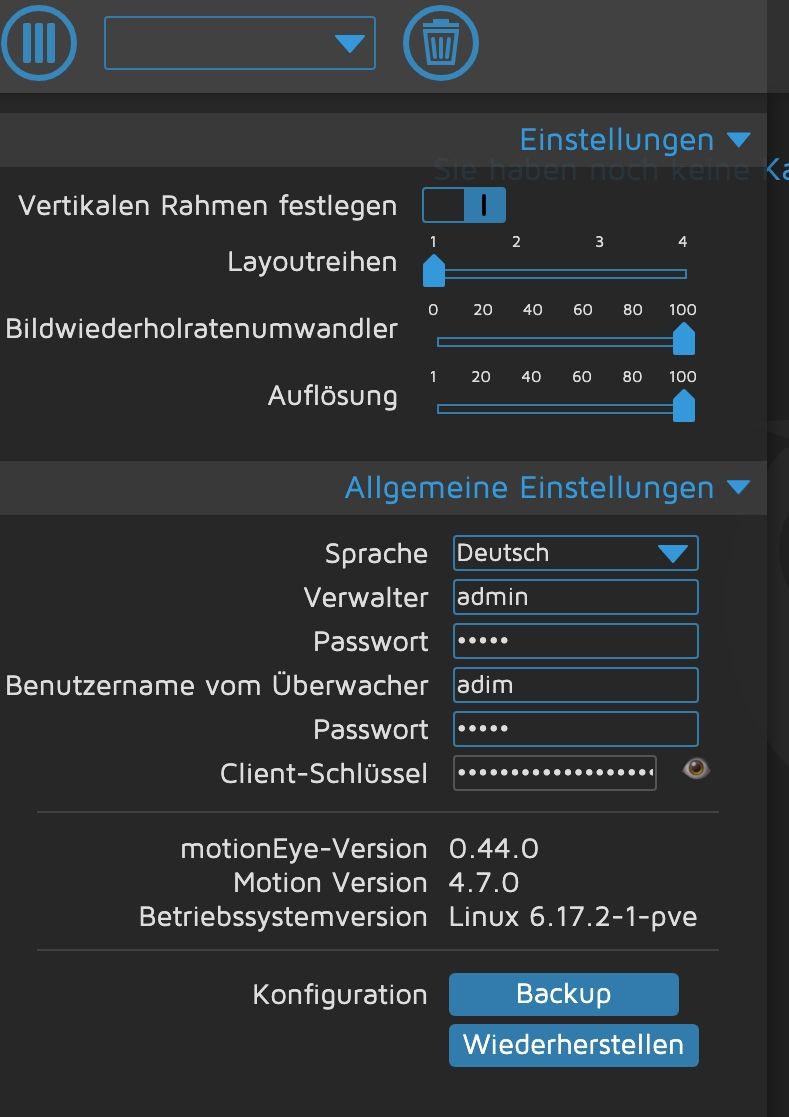Image resolution: width=789 pixels, height=1117 pixels.
Task: Reveal the Client-Schlüssel with eye icon
Action: click(x=696, y=769)
